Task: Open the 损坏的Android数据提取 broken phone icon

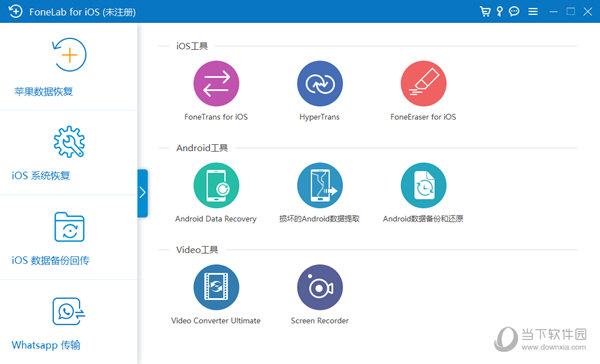Action: 320,185
